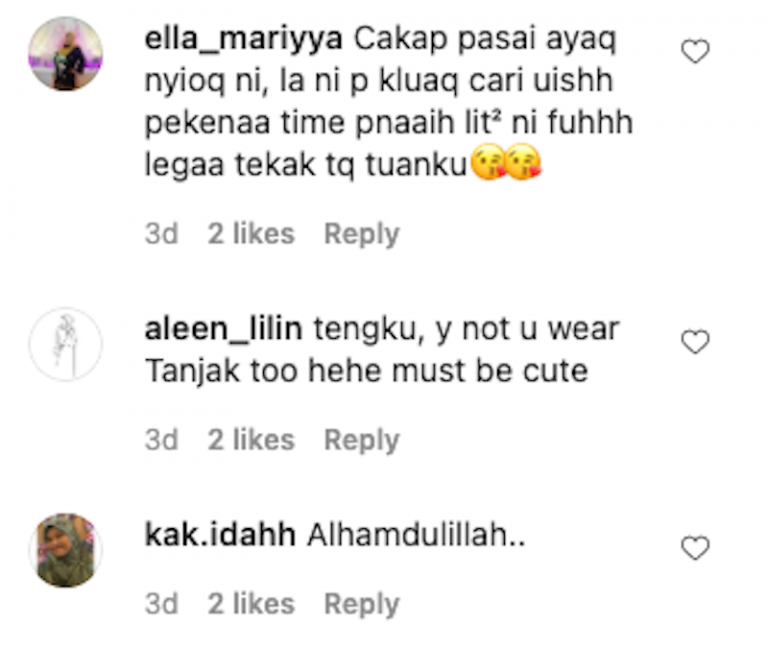Visit the aleen_lilin username link
The image size is (768, 649).
click(223, 329)
